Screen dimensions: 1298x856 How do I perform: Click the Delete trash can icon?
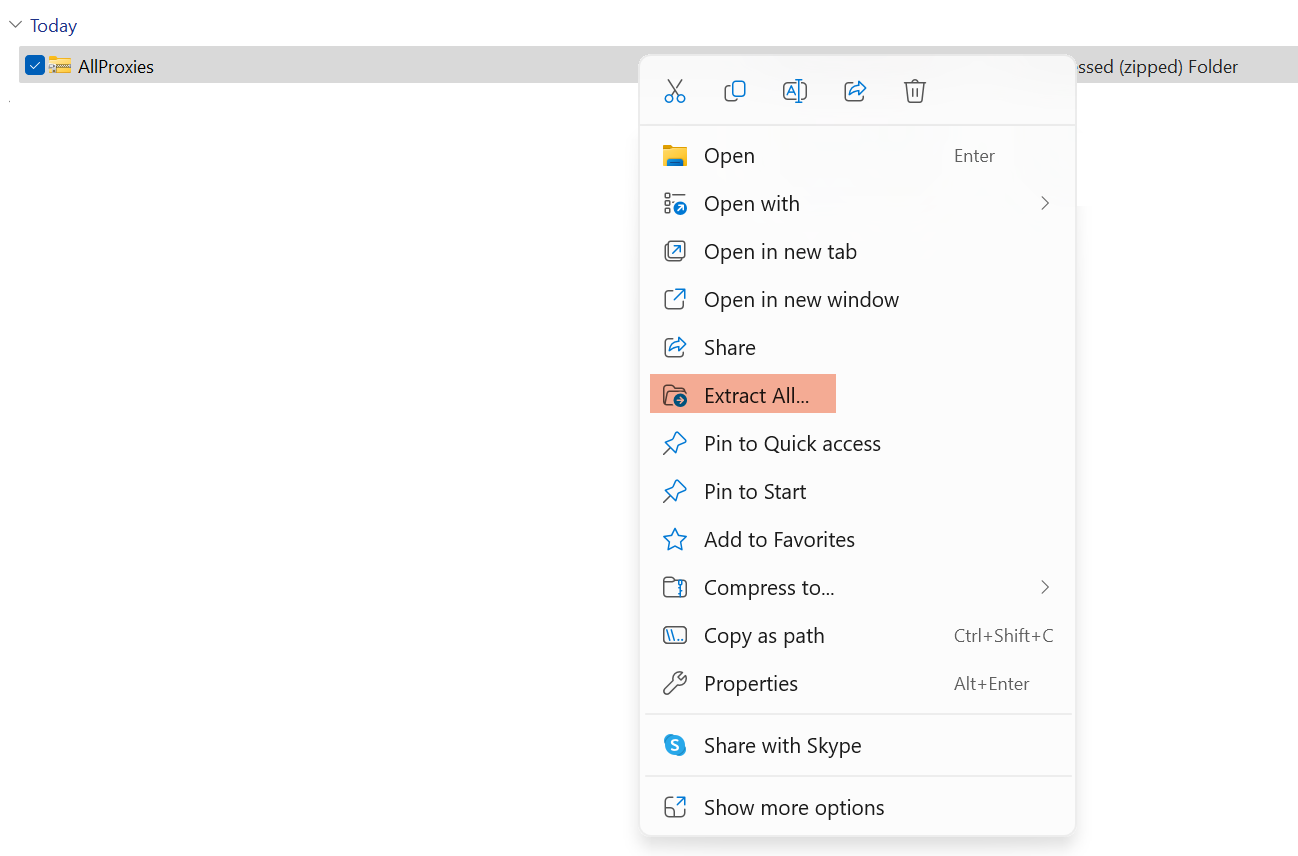pos(915,91)
